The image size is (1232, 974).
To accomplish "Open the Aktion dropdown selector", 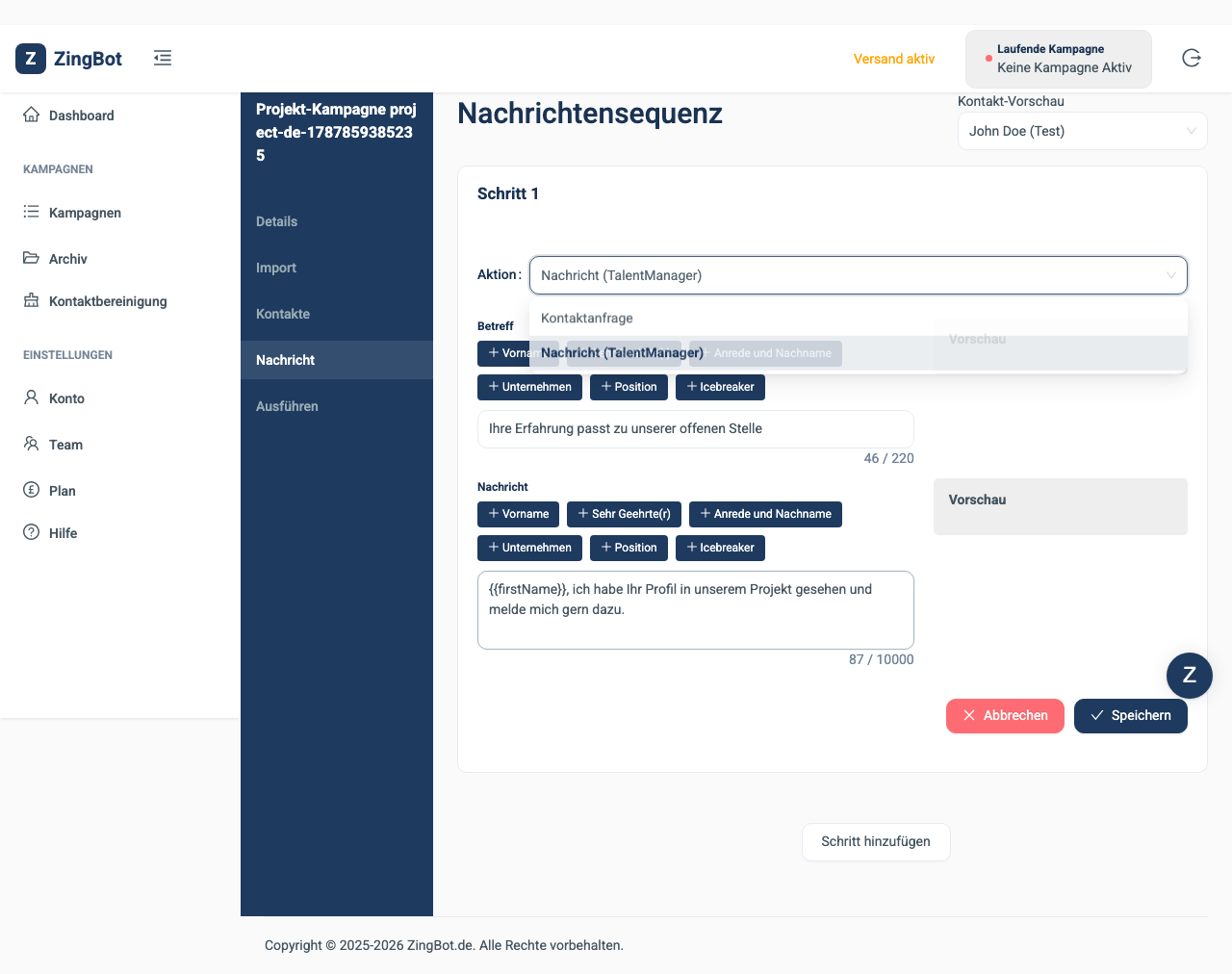I will [859, 275].
